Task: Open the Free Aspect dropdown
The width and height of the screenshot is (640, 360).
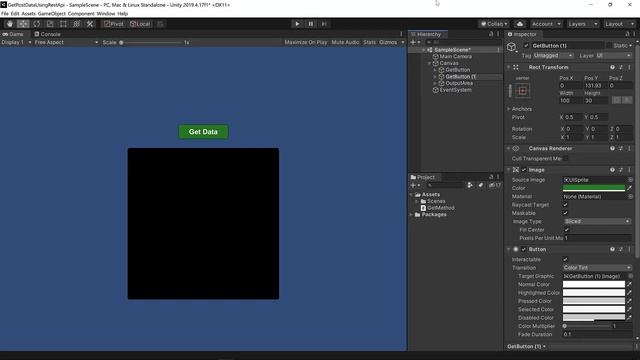Action: [x=66, y=42]
